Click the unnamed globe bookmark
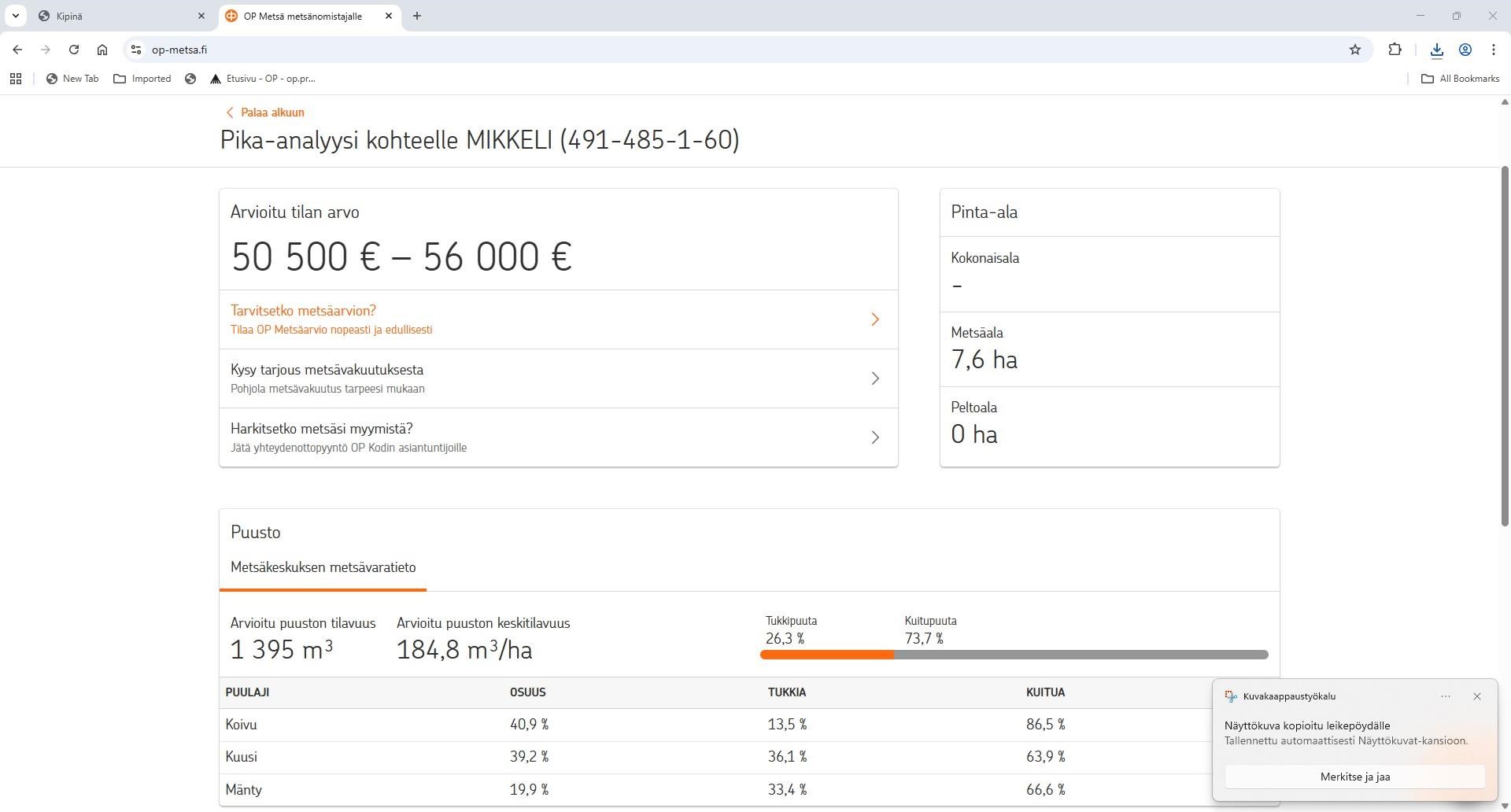This screenshot has height=812, width=1511. (190, 79)
